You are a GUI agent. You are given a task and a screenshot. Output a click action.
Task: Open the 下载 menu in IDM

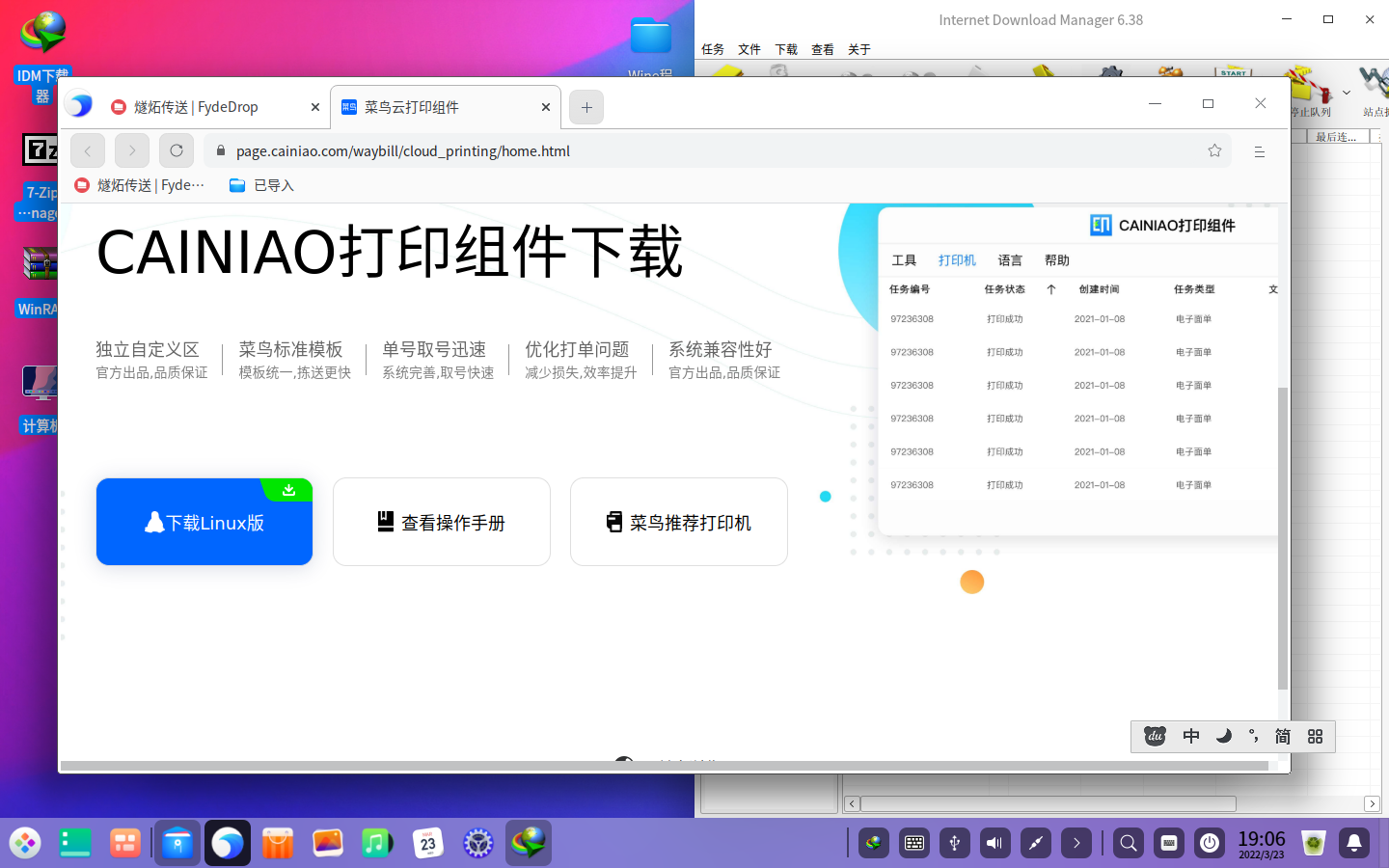click(786, 49)
